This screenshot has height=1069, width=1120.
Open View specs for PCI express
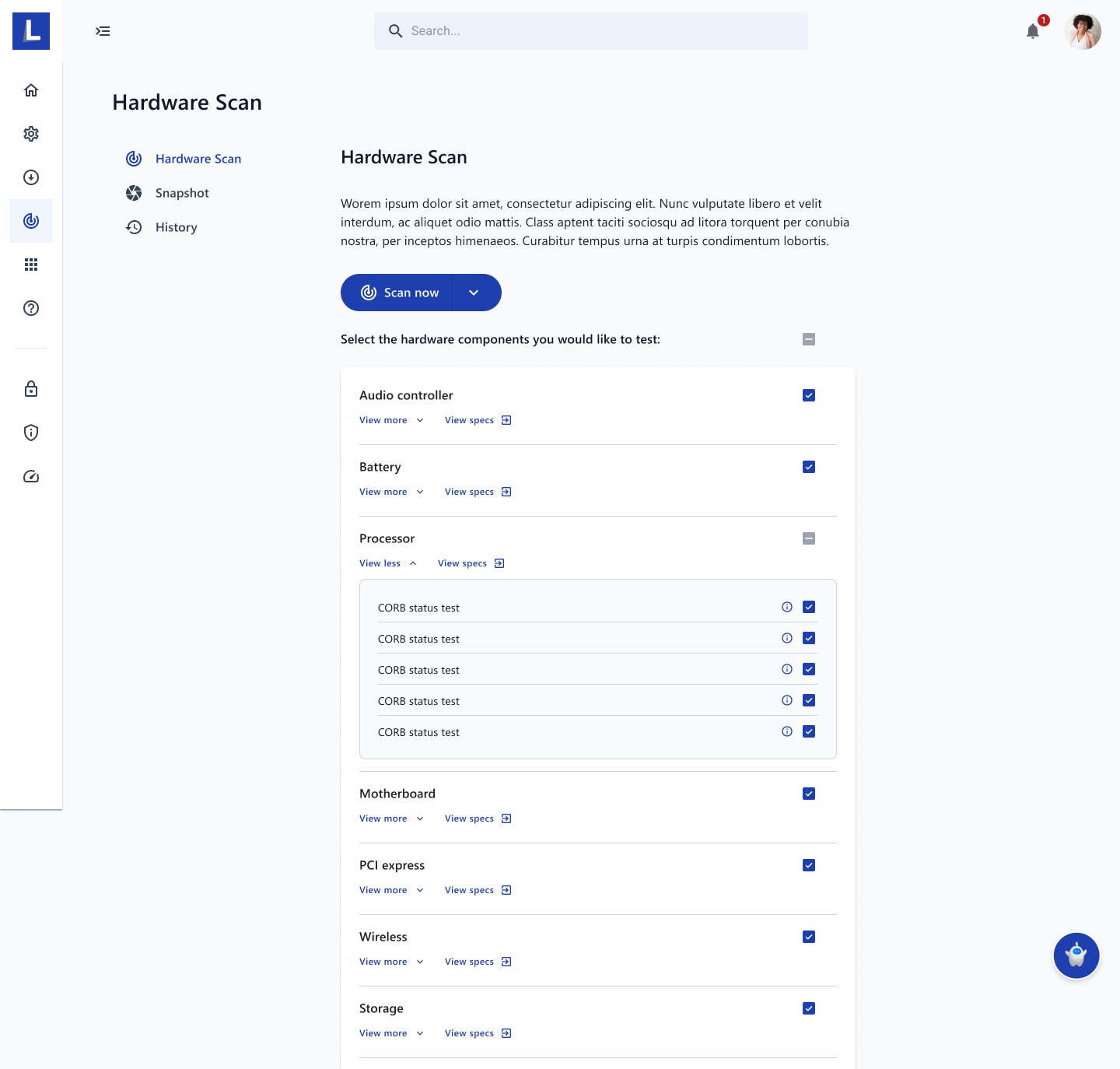478,890
